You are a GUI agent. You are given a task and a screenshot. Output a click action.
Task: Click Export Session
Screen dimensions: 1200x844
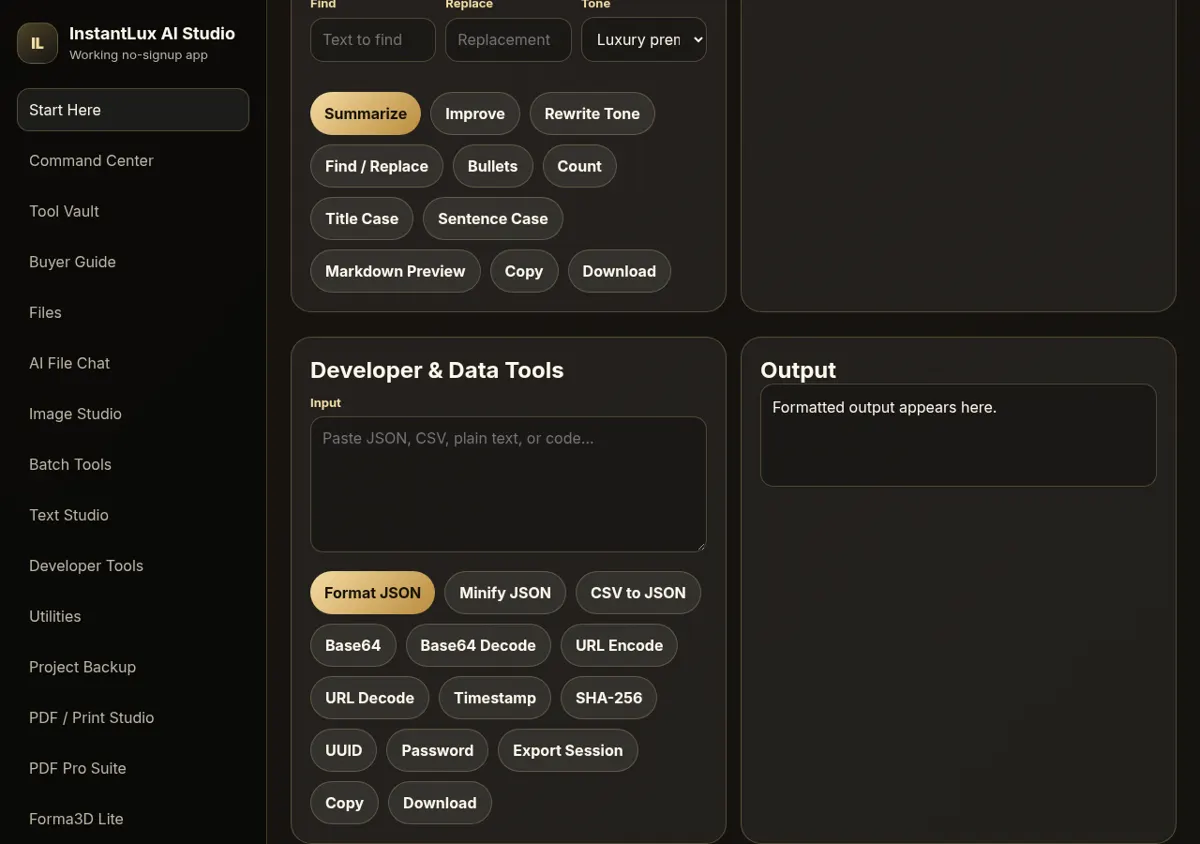568,750
